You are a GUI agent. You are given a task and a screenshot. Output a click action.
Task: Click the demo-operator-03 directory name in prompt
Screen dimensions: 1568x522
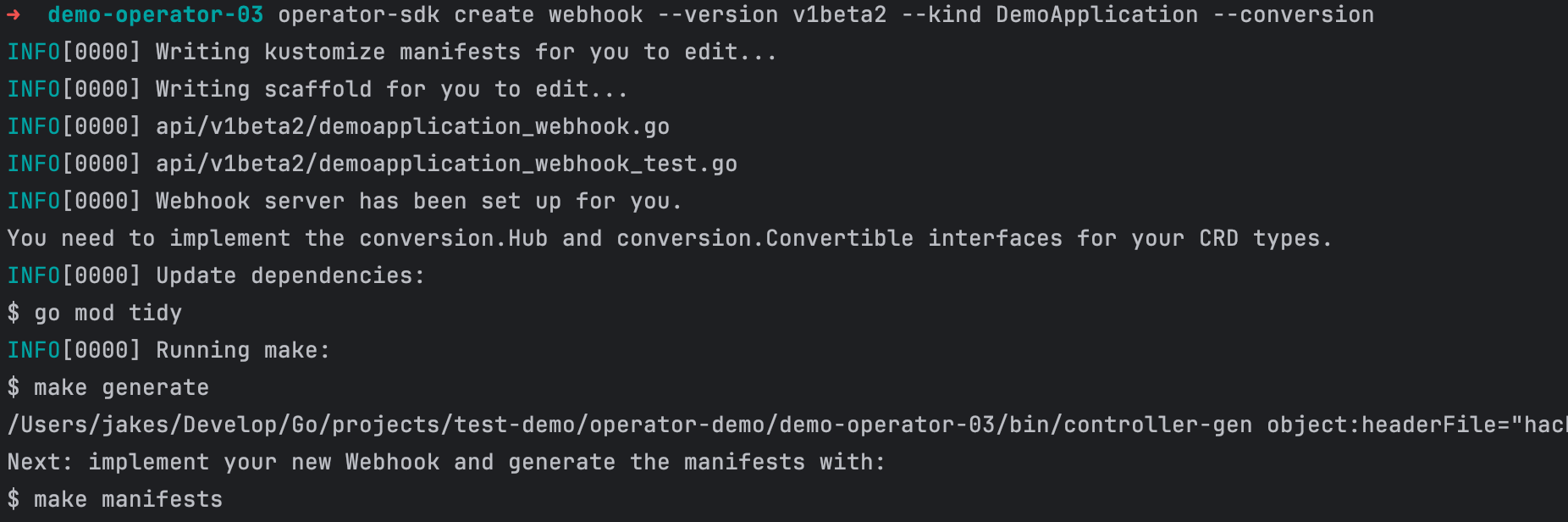[x=156, y=15]
